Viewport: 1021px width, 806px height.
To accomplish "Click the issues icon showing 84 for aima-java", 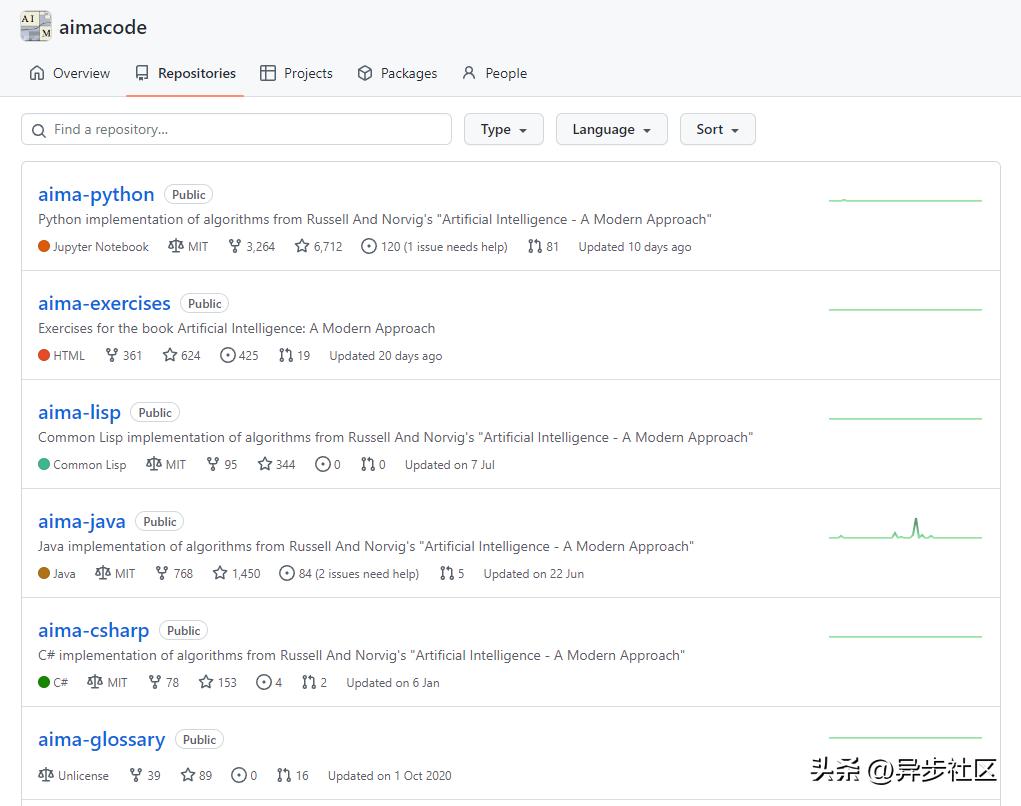I will coord(287,573).
